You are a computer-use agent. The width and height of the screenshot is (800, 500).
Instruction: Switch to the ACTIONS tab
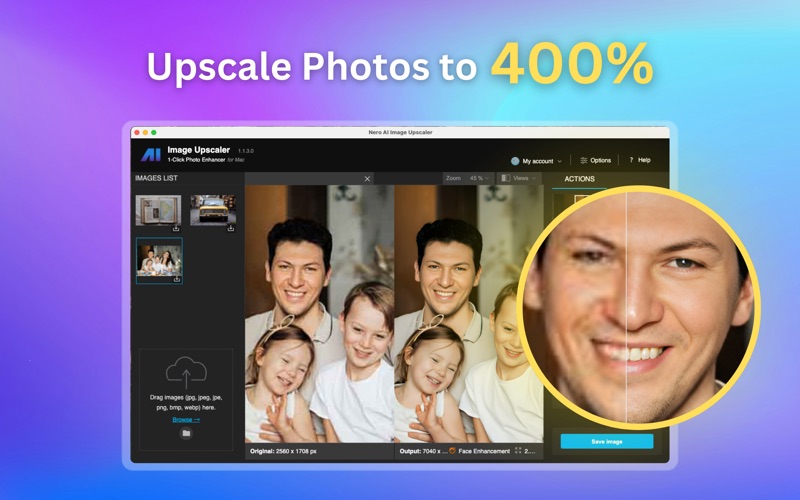(x=579, y=179)
